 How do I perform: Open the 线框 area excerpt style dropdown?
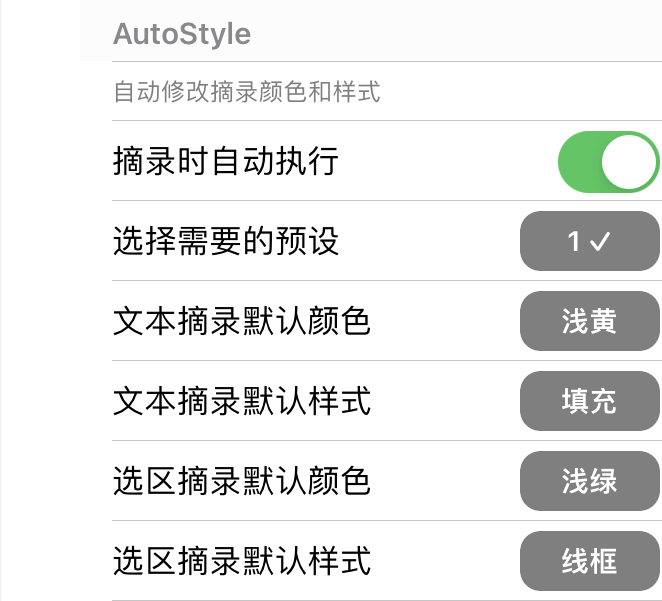[590, 561]
